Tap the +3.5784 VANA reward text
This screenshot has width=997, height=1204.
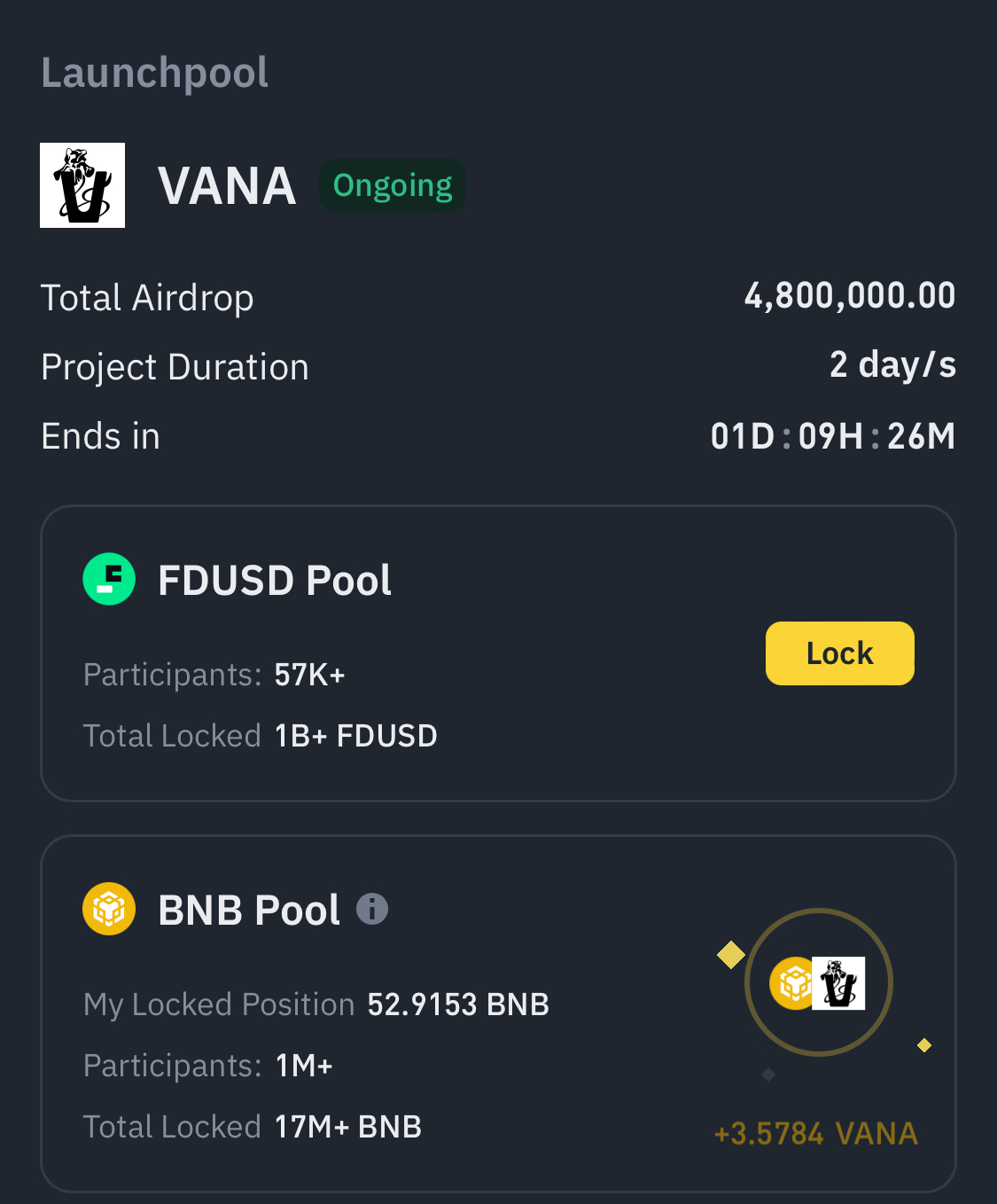point(815,1134)
